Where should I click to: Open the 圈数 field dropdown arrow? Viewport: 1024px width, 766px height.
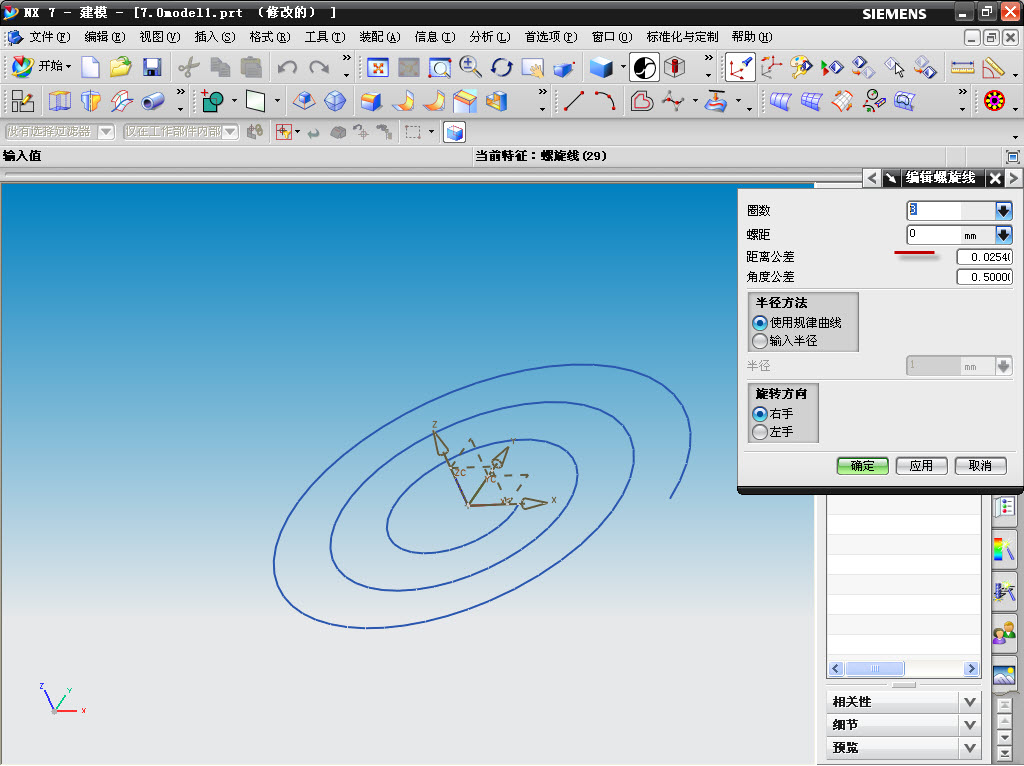pos(1004,210)
